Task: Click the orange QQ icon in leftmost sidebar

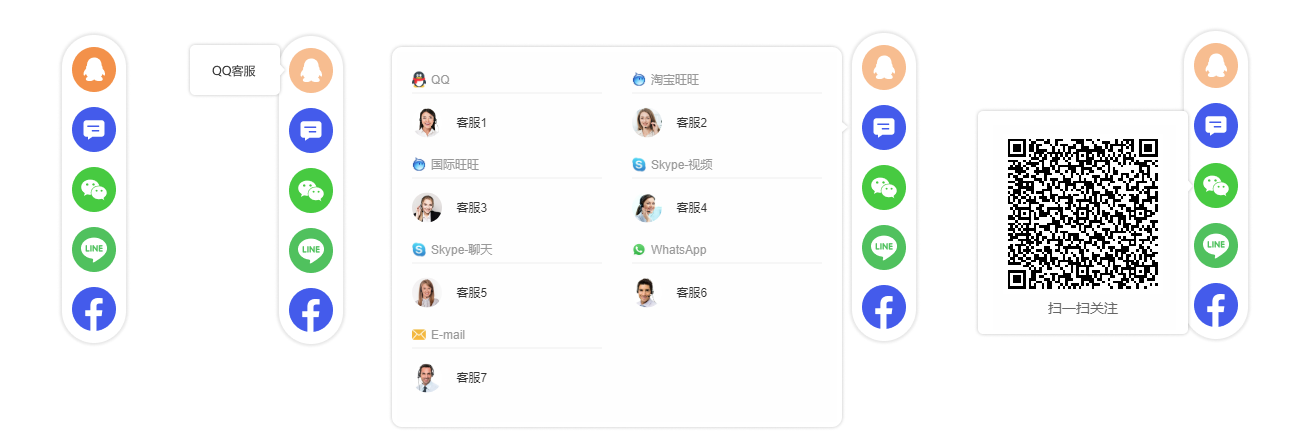Action: pyautogui.click(x=94, y=69)
